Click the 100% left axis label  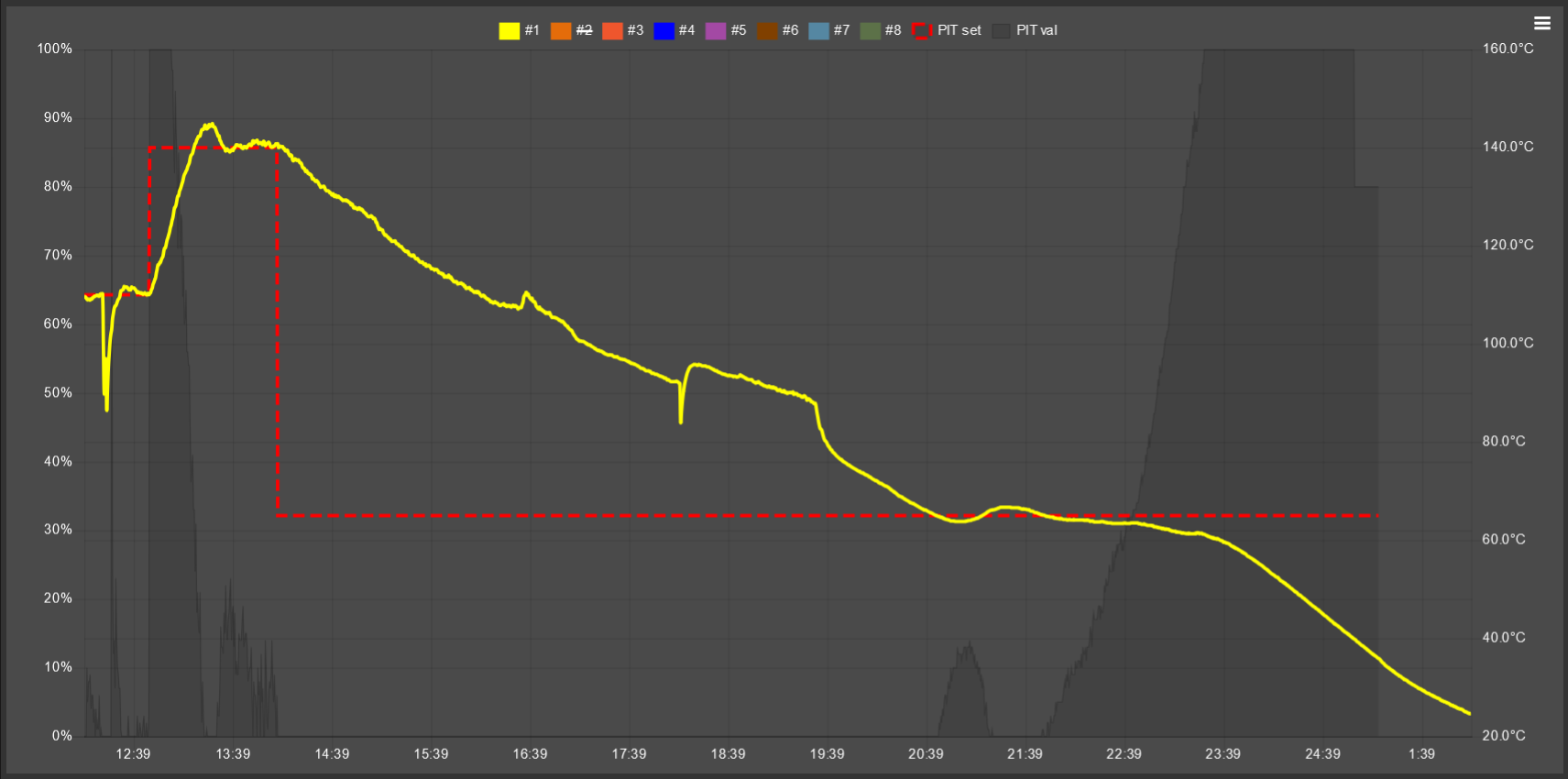pos(54,49)
